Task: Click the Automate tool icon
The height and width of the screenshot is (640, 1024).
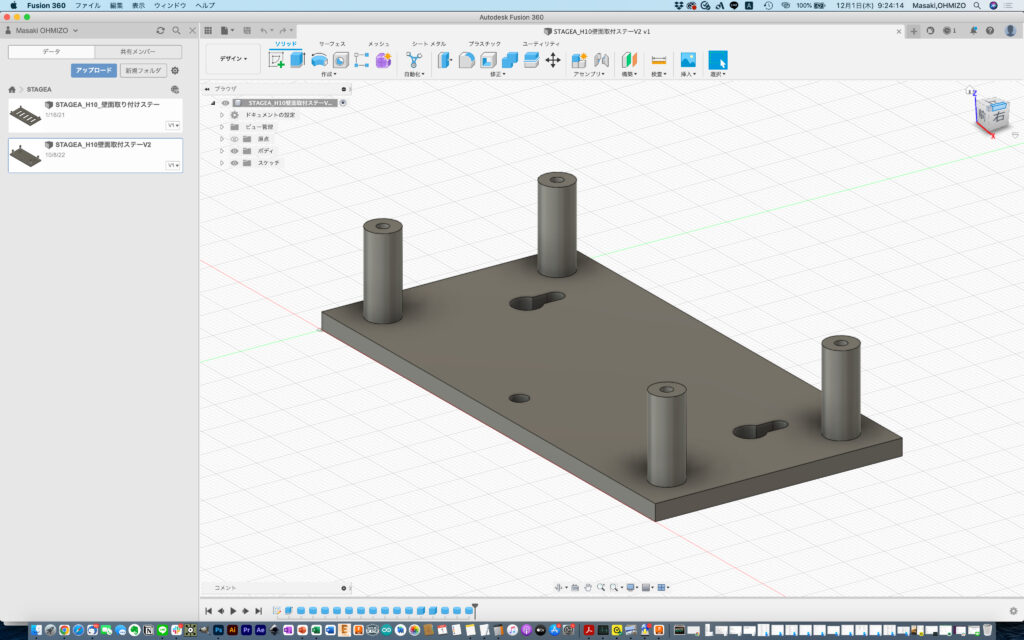Action: [x=414, y=60]
